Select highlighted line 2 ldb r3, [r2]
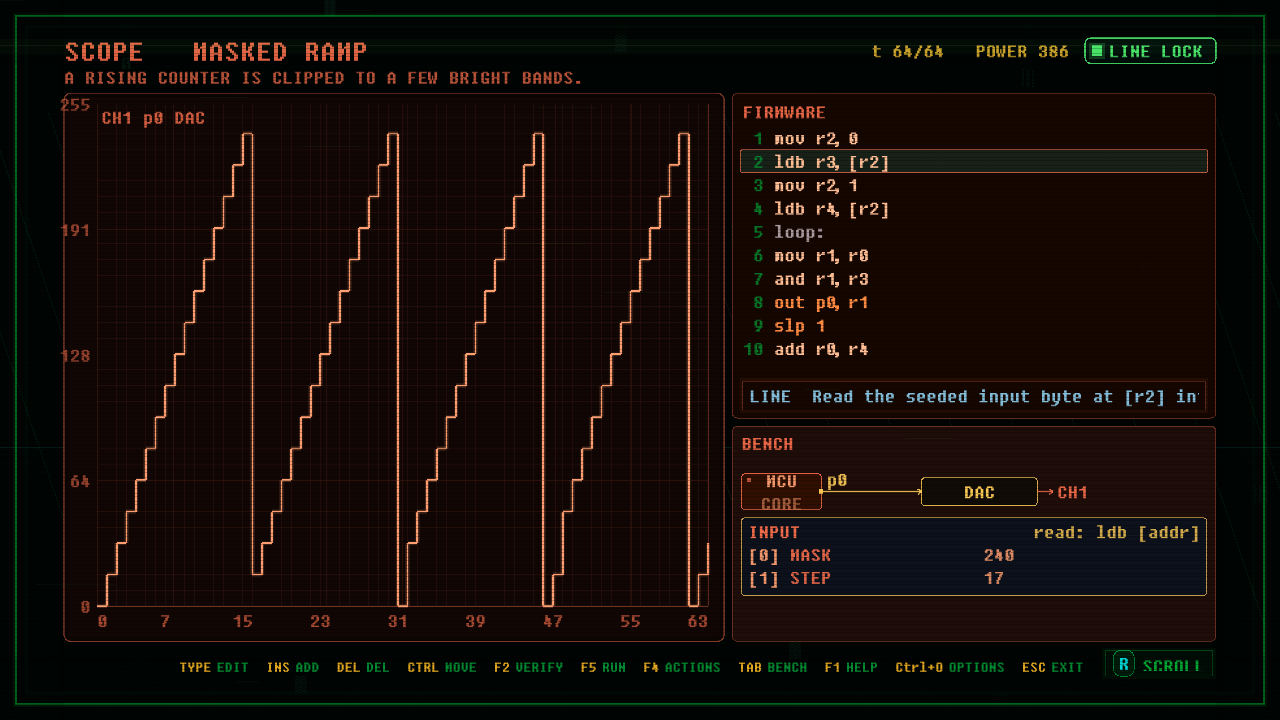The width and height of the screenshot is (1280, 720). 973,162
